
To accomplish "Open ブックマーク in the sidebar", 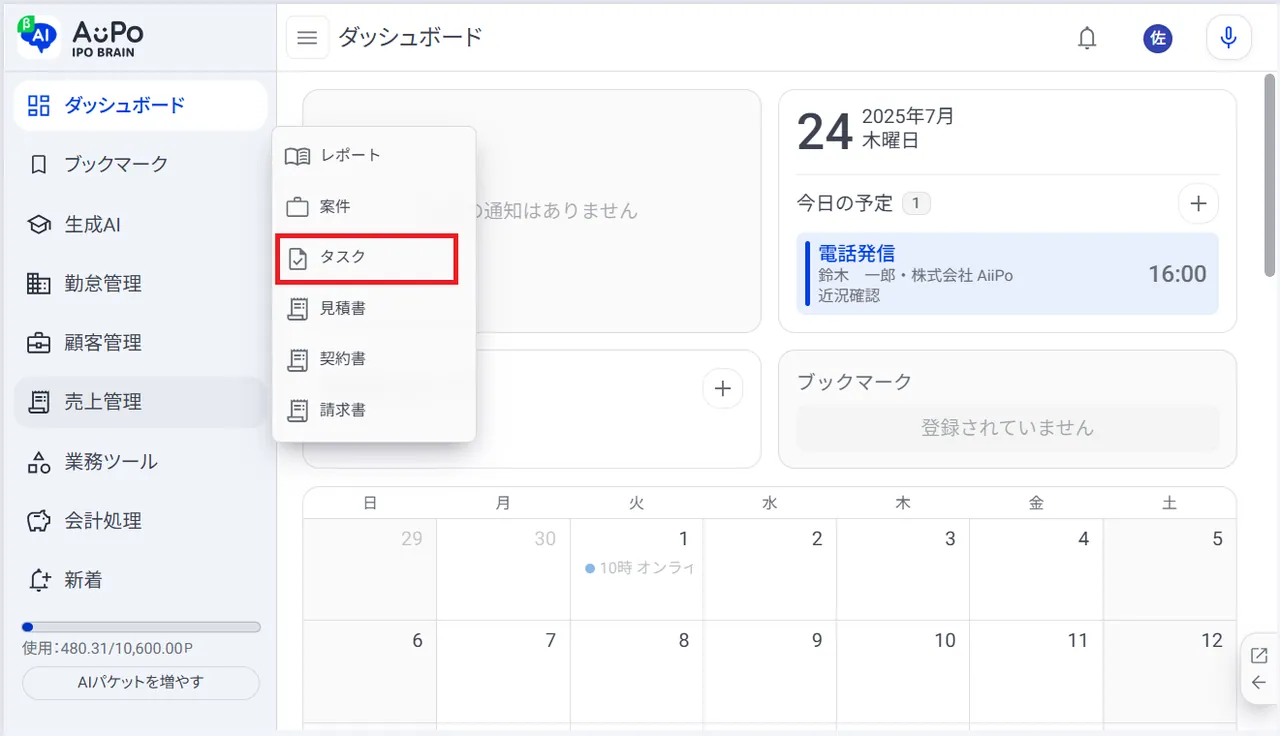I will (140, 164).
